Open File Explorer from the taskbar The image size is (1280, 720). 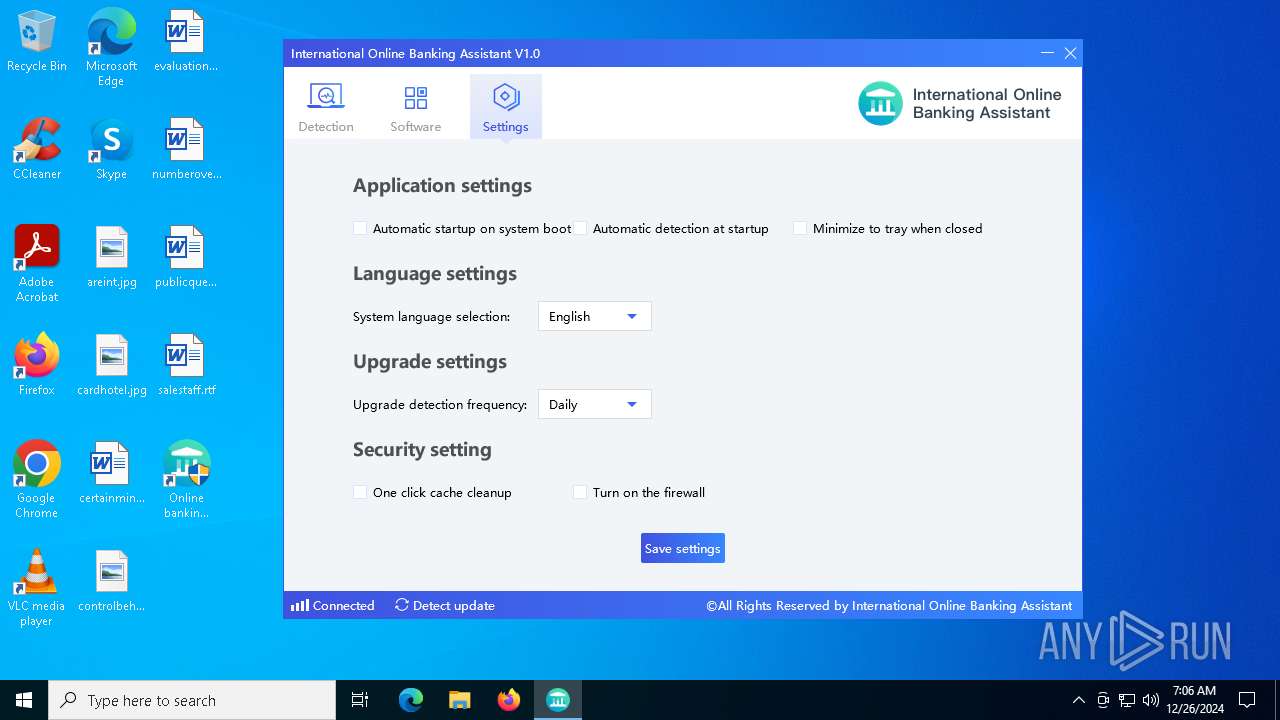point(459,700)
